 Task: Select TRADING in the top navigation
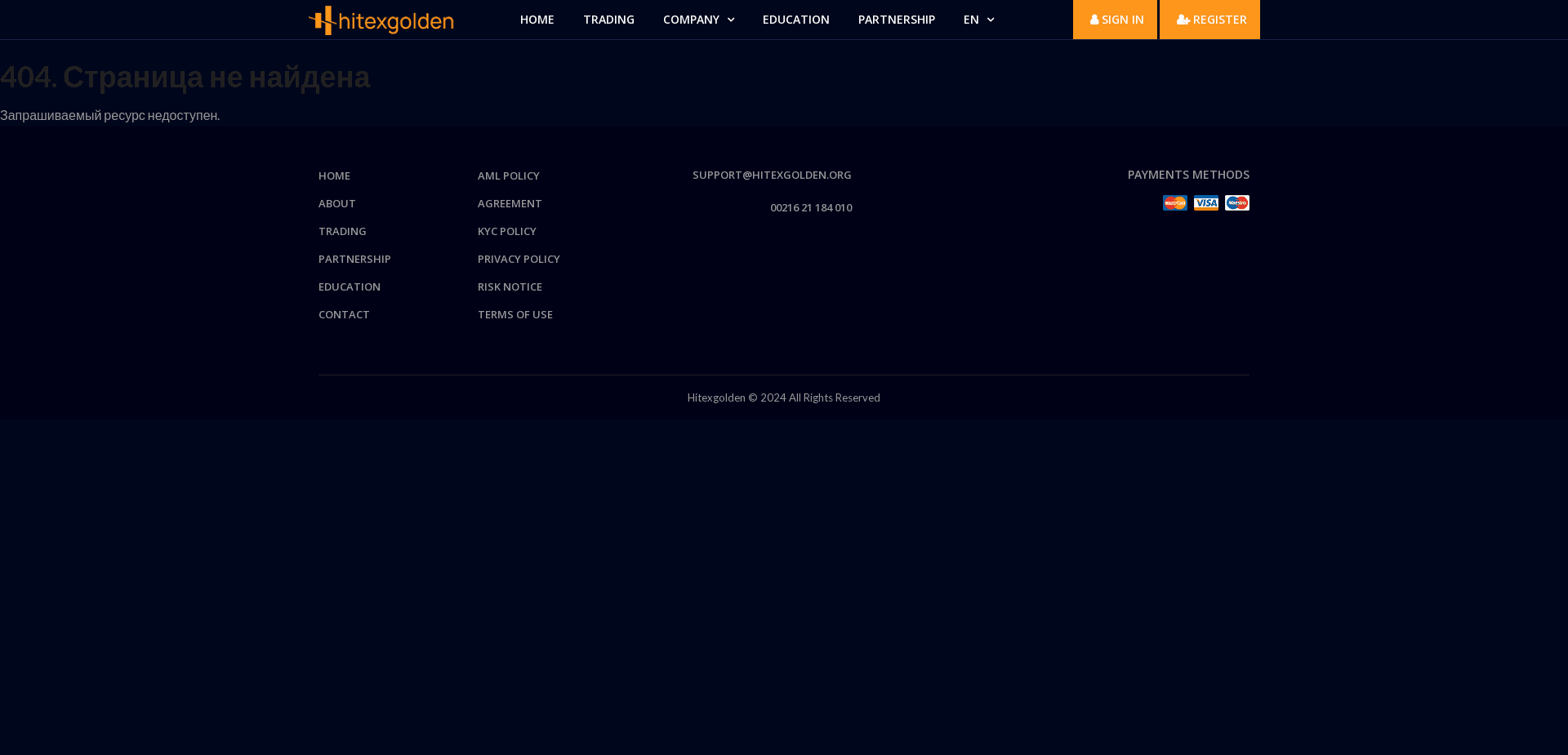(x=608, y=19)
